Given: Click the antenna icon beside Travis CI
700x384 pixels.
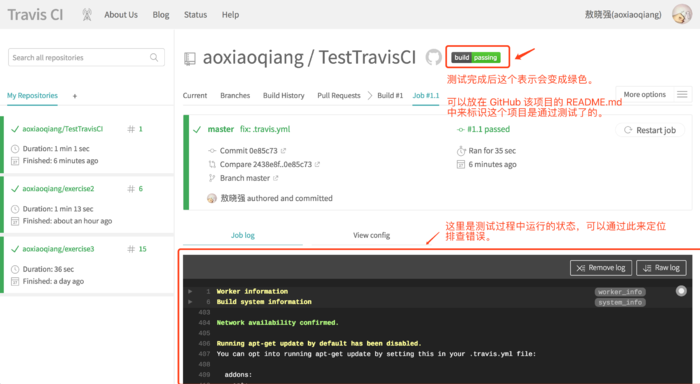Looking at the screenshot, I should pos(87,15).
